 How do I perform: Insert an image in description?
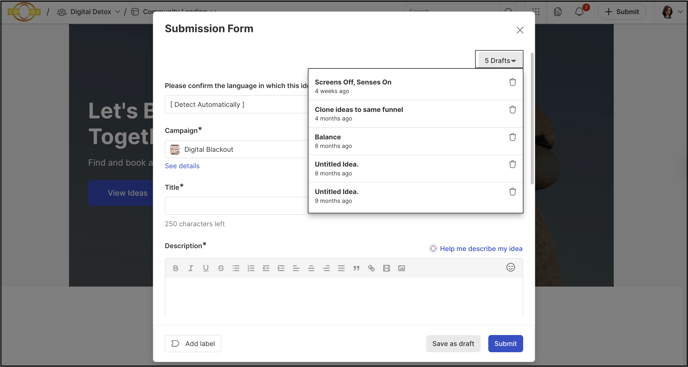pos(401,268)
